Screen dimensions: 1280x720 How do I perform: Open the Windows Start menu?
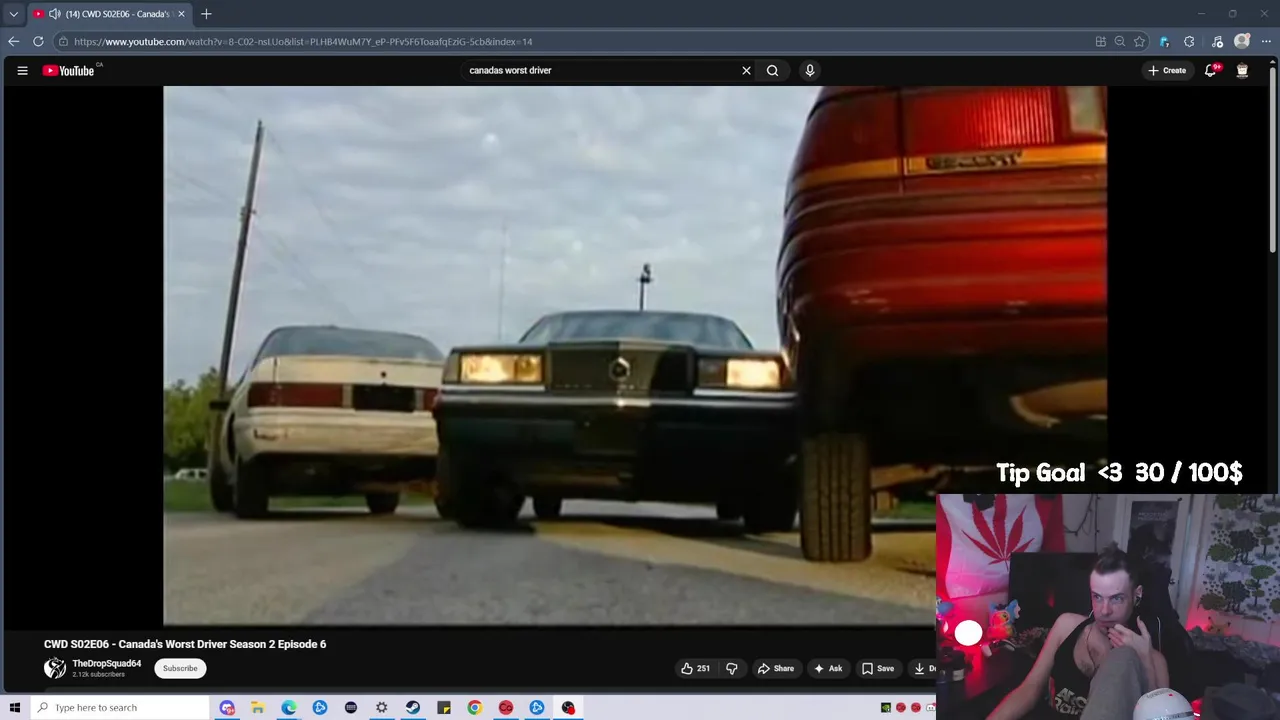pos(15,707)
